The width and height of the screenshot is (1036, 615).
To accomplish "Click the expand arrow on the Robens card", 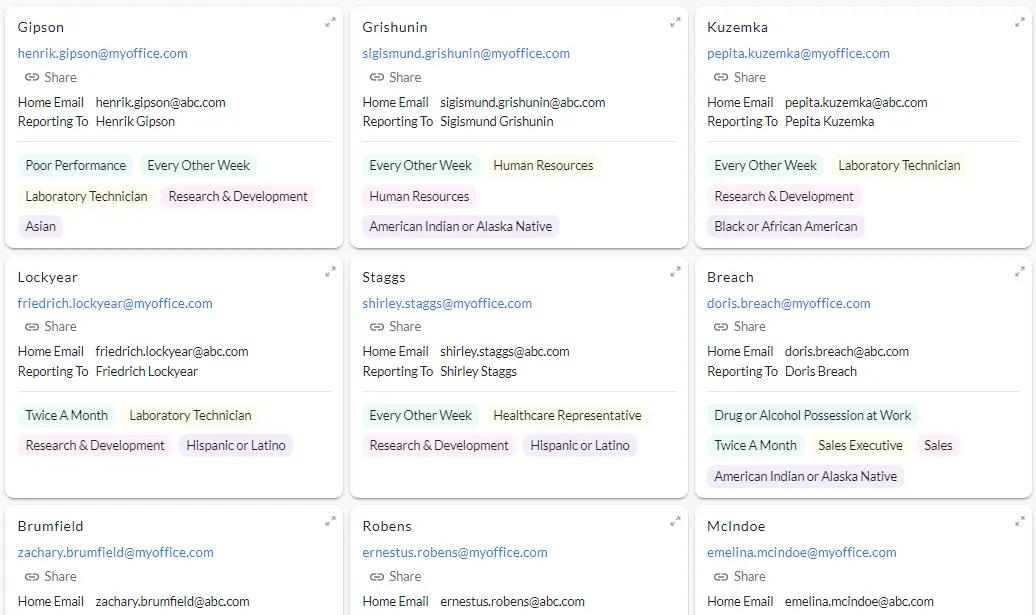I will pos(675,521).
